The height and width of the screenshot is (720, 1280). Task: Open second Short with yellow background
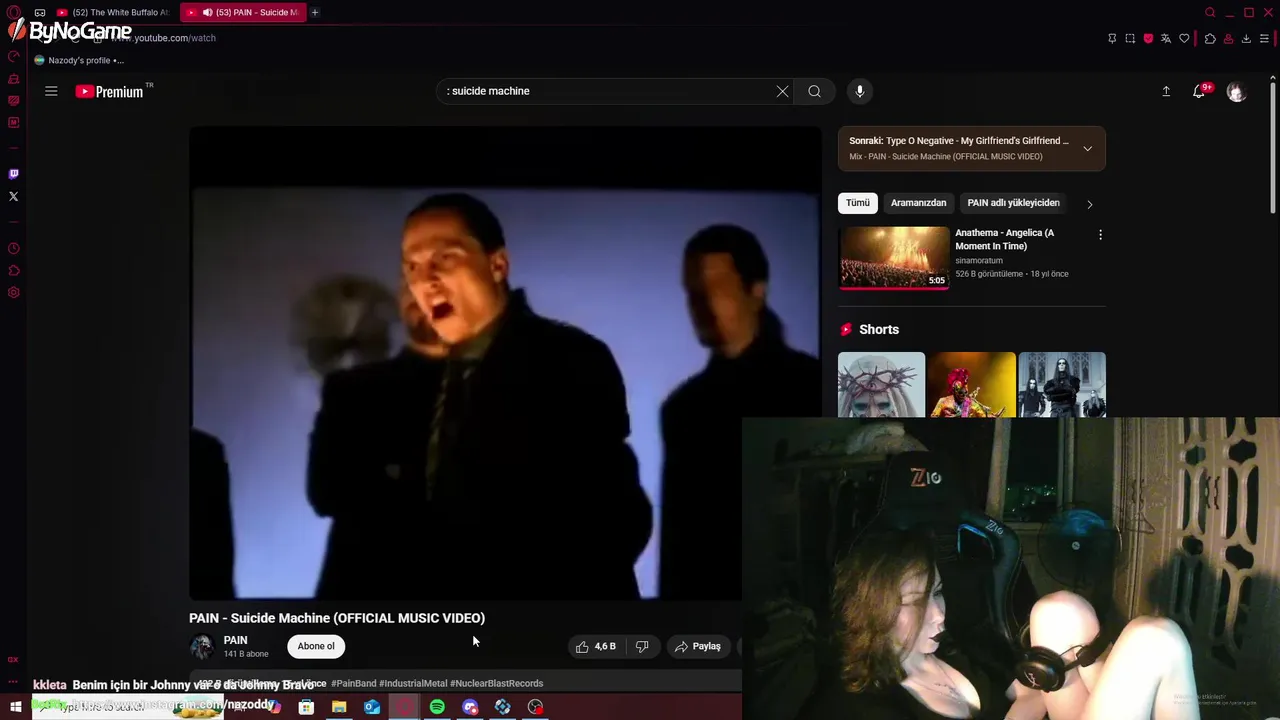[x=971, y=384]
